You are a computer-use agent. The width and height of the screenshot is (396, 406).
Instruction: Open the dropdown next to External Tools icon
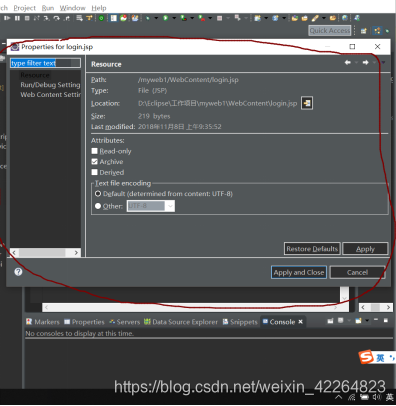pos(210,18)
